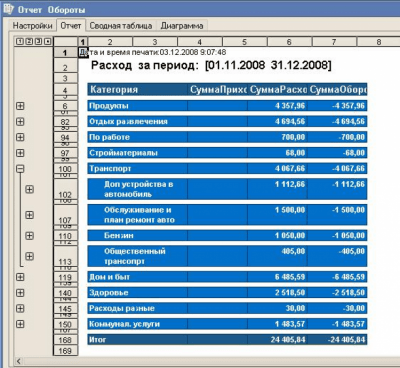Click the Продукты category cell
This screenshot has width=400, height=368.
[138, 106]
